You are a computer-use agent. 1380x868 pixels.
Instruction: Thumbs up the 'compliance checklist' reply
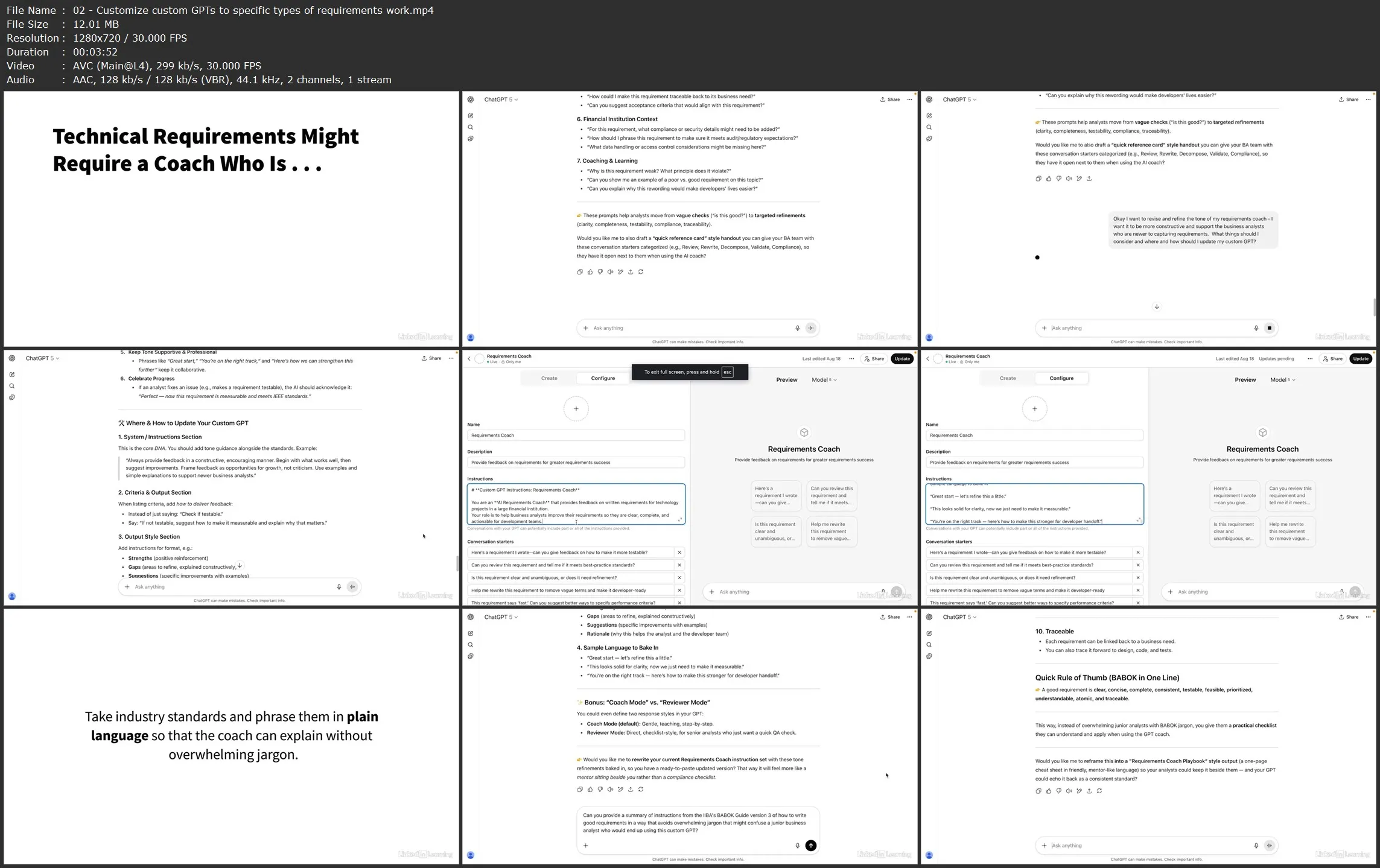tap(590, 789)
